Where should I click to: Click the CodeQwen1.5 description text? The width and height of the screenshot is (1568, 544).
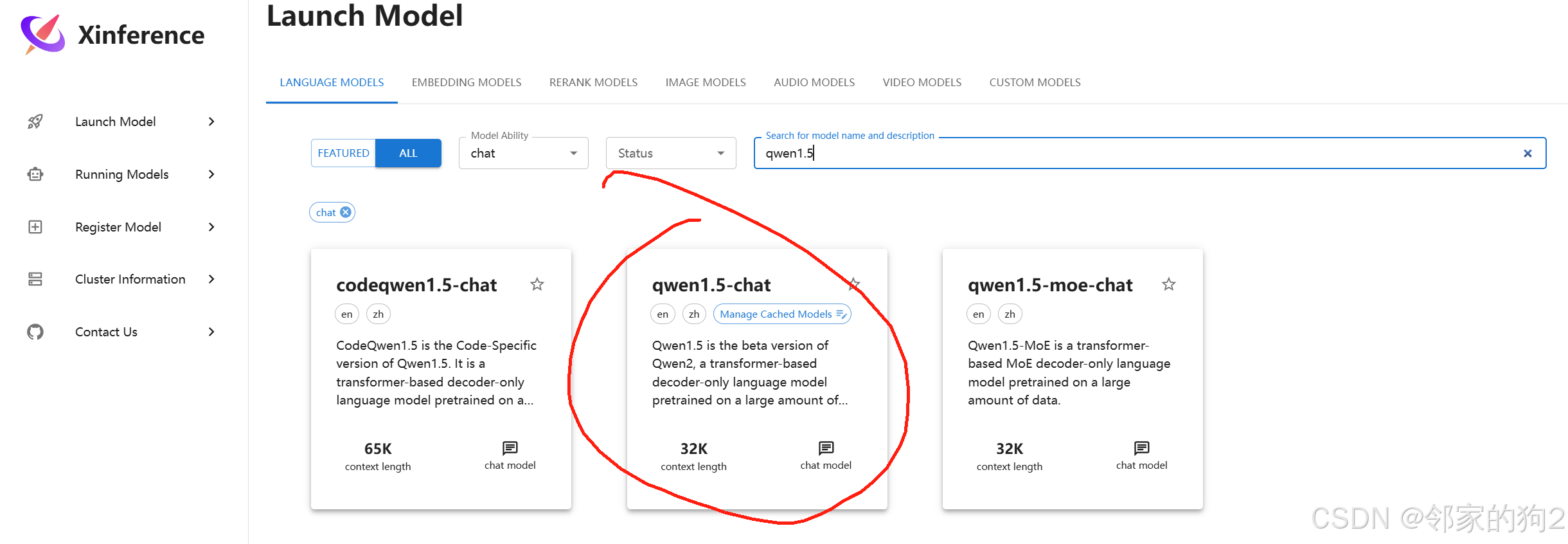click(436, 373)
